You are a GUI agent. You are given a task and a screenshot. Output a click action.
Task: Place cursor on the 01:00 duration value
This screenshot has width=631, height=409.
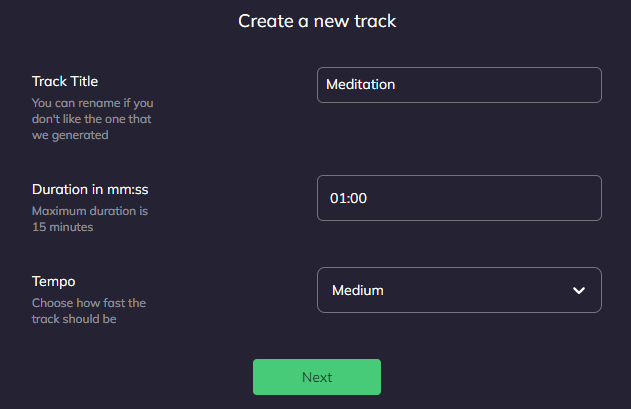[x=349, y=198]
